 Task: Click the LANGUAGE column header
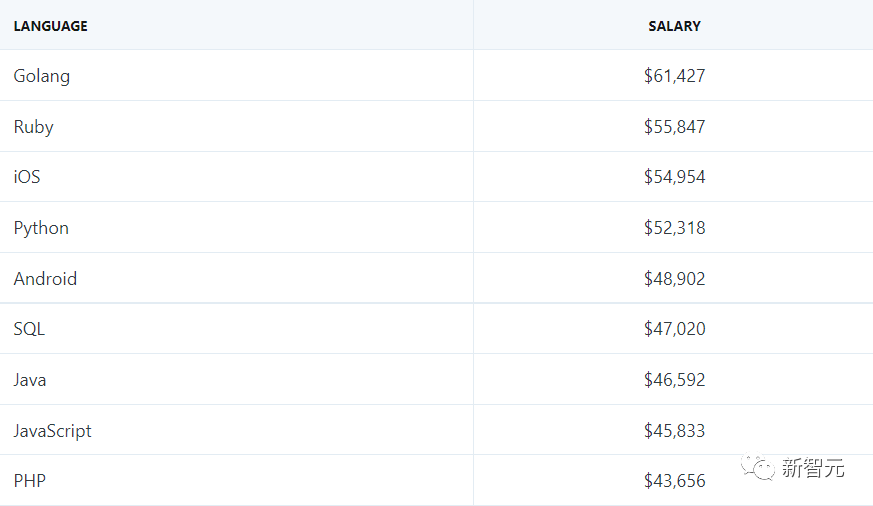[x=51, y=26]
